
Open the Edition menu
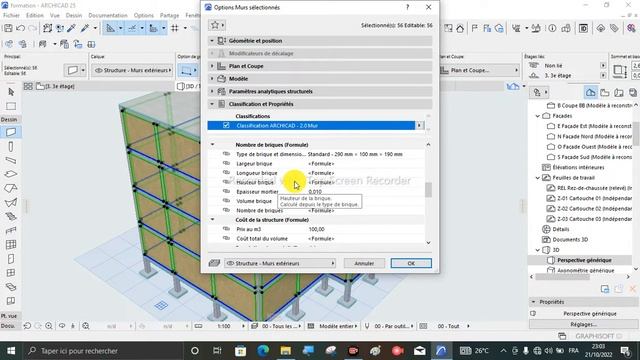coord(35,15)
